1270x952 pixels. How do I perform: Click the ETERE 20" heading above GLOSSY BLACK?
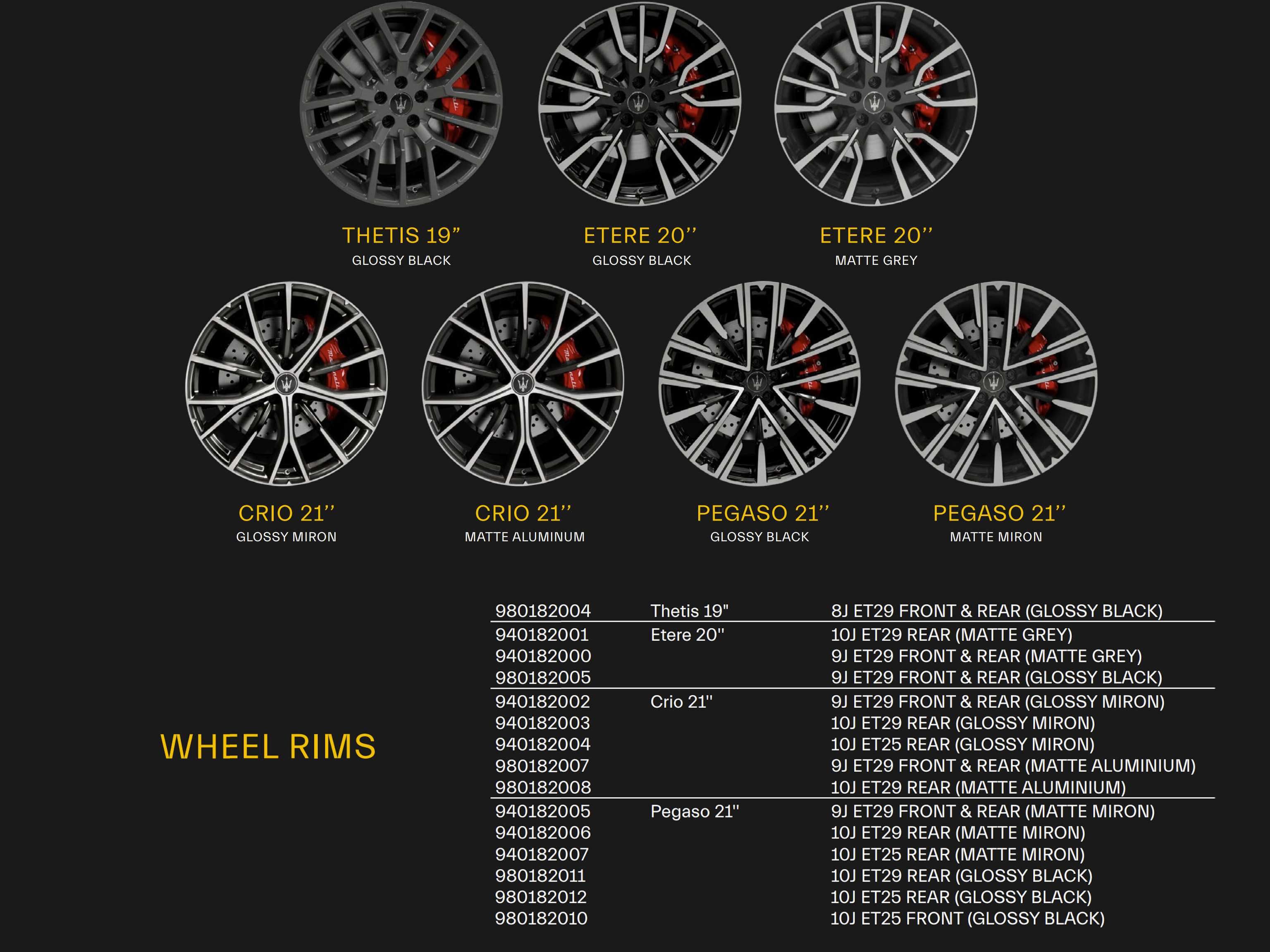[x=640, y=236]
